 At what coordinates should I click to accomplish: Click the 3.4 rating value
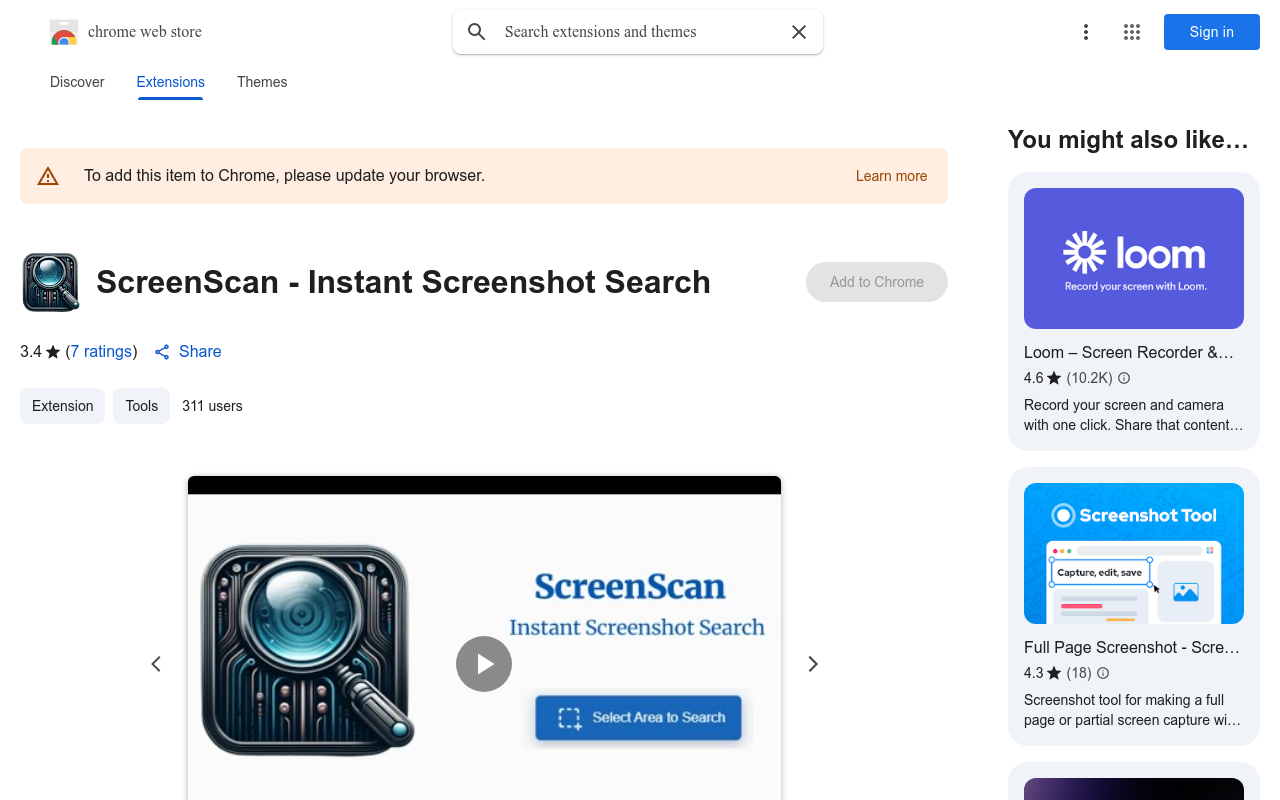coord(31,352)
